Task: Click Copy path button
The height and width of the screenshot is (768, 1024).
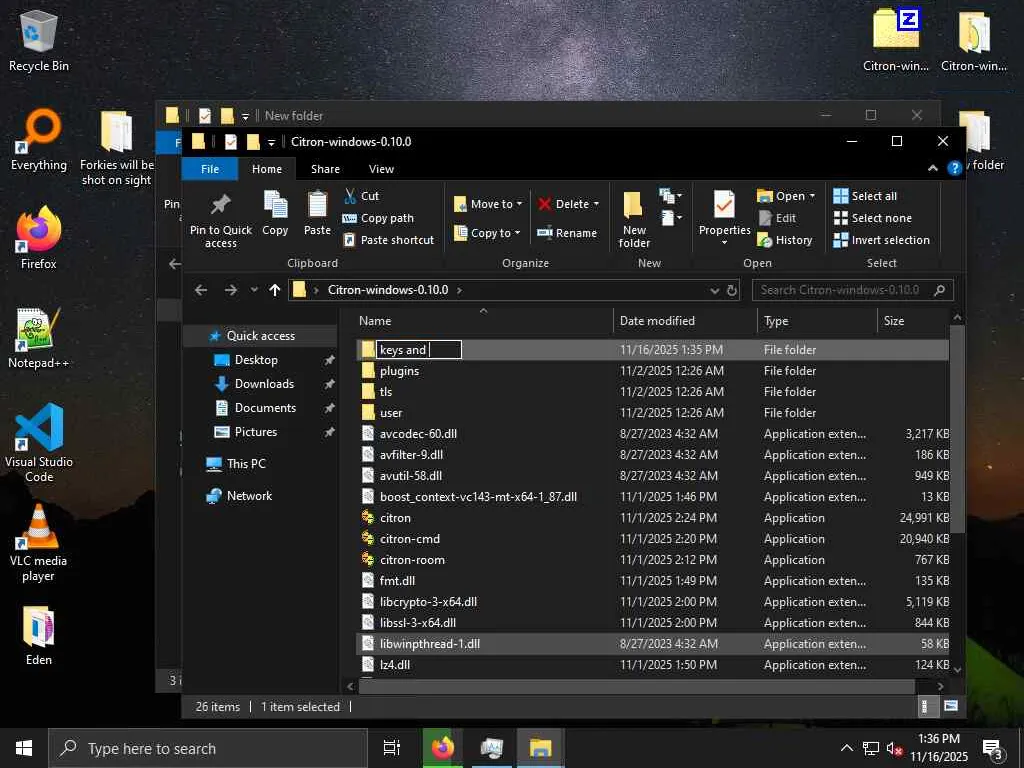Action: click(x=378, y=218)
